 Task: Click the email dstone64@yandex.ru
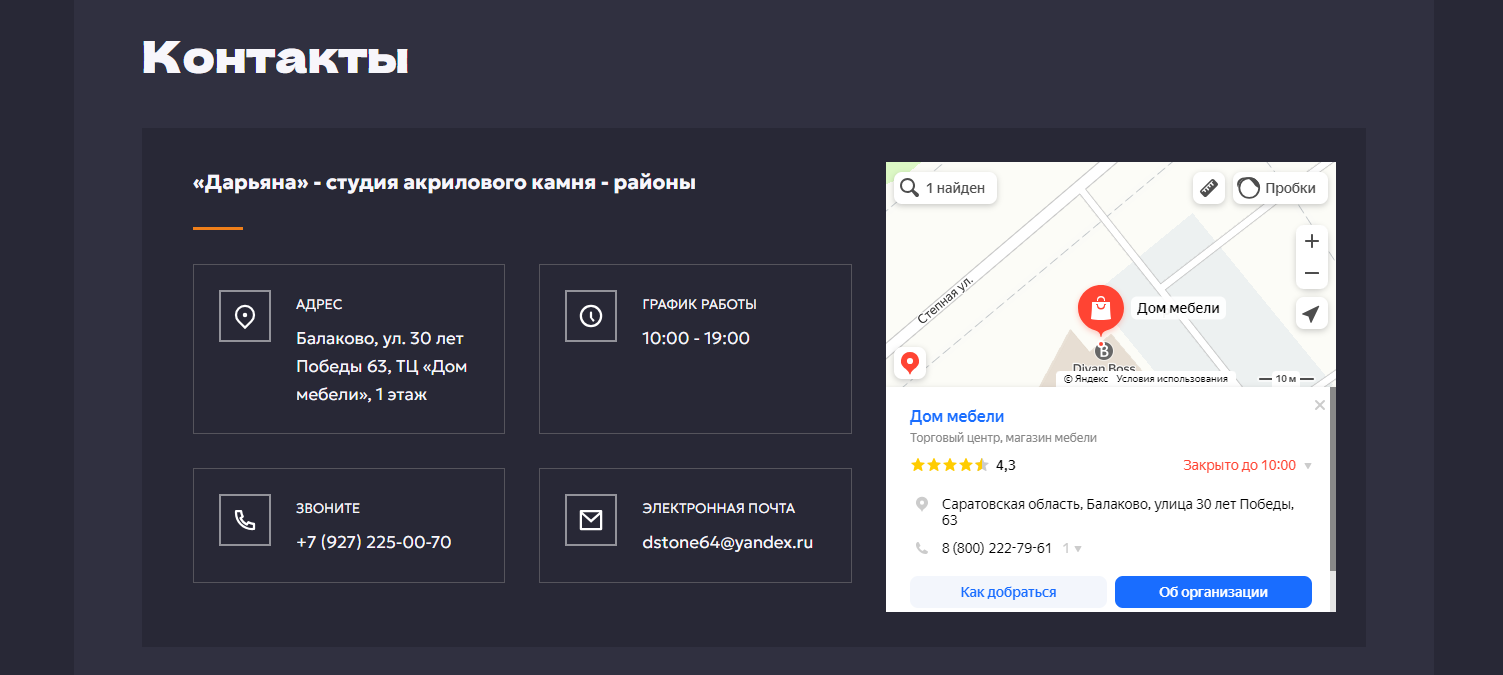[727, 542]
